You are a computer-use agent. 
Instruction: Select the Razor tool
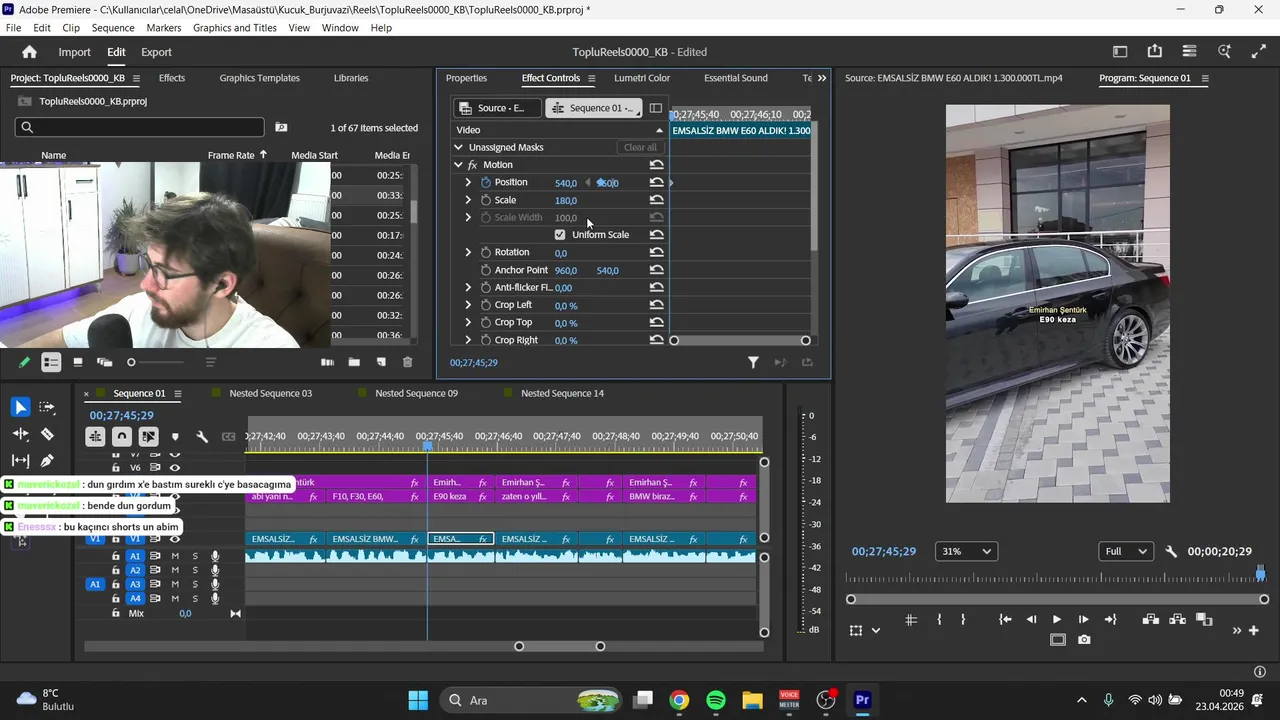point(47,434)
